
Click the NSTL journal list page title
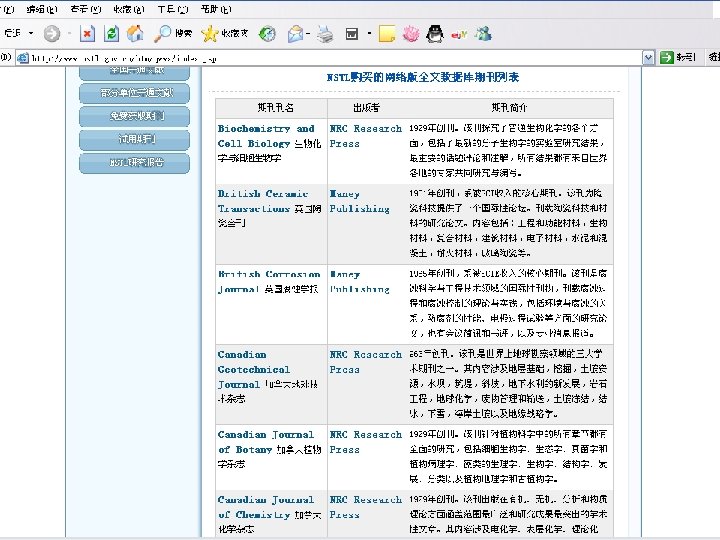pos(422,77)
